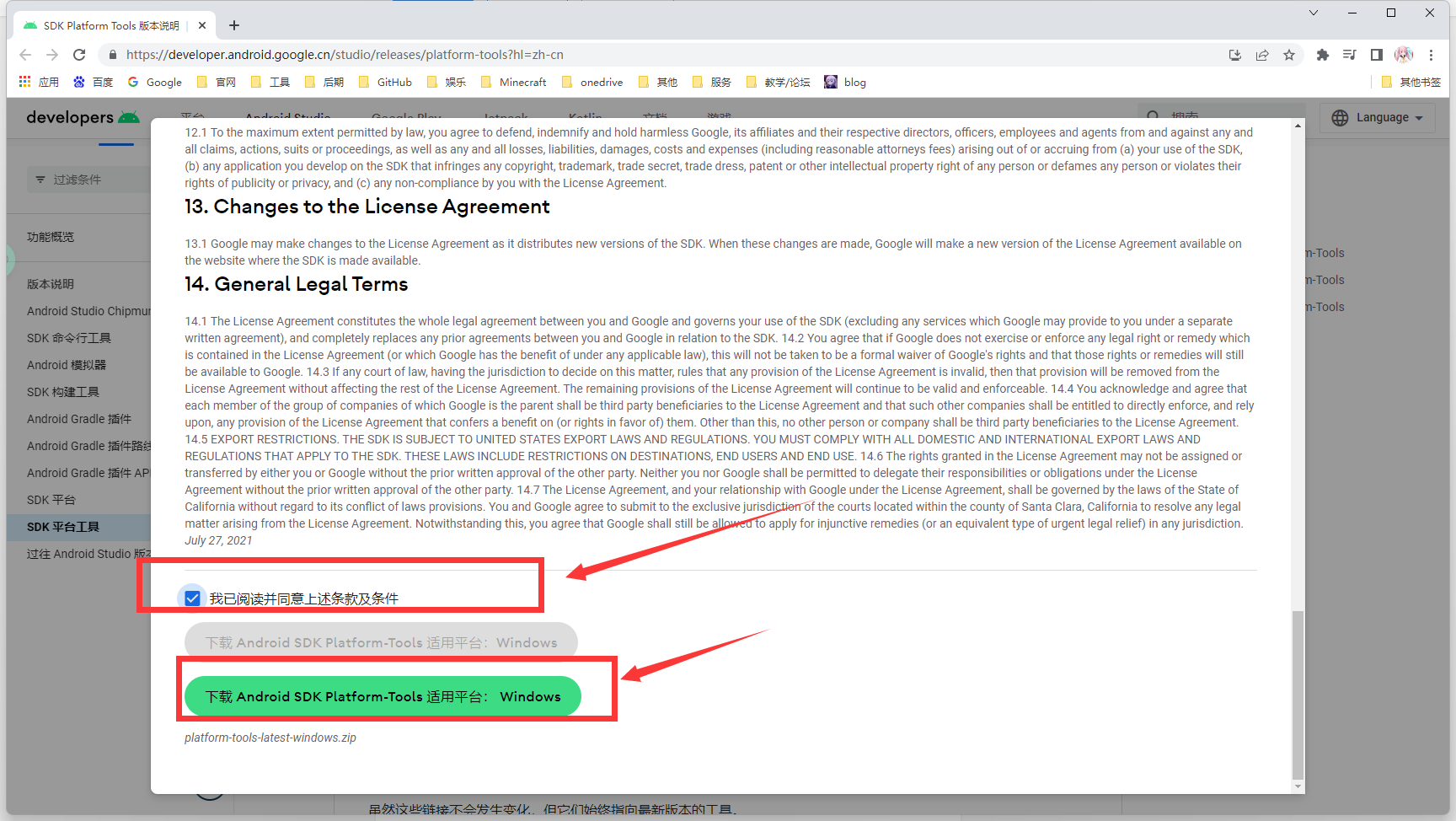Expand the Language dropdown
Image resolution: width=1456 pixels, height=821 pixels.
pos(1377,118)
